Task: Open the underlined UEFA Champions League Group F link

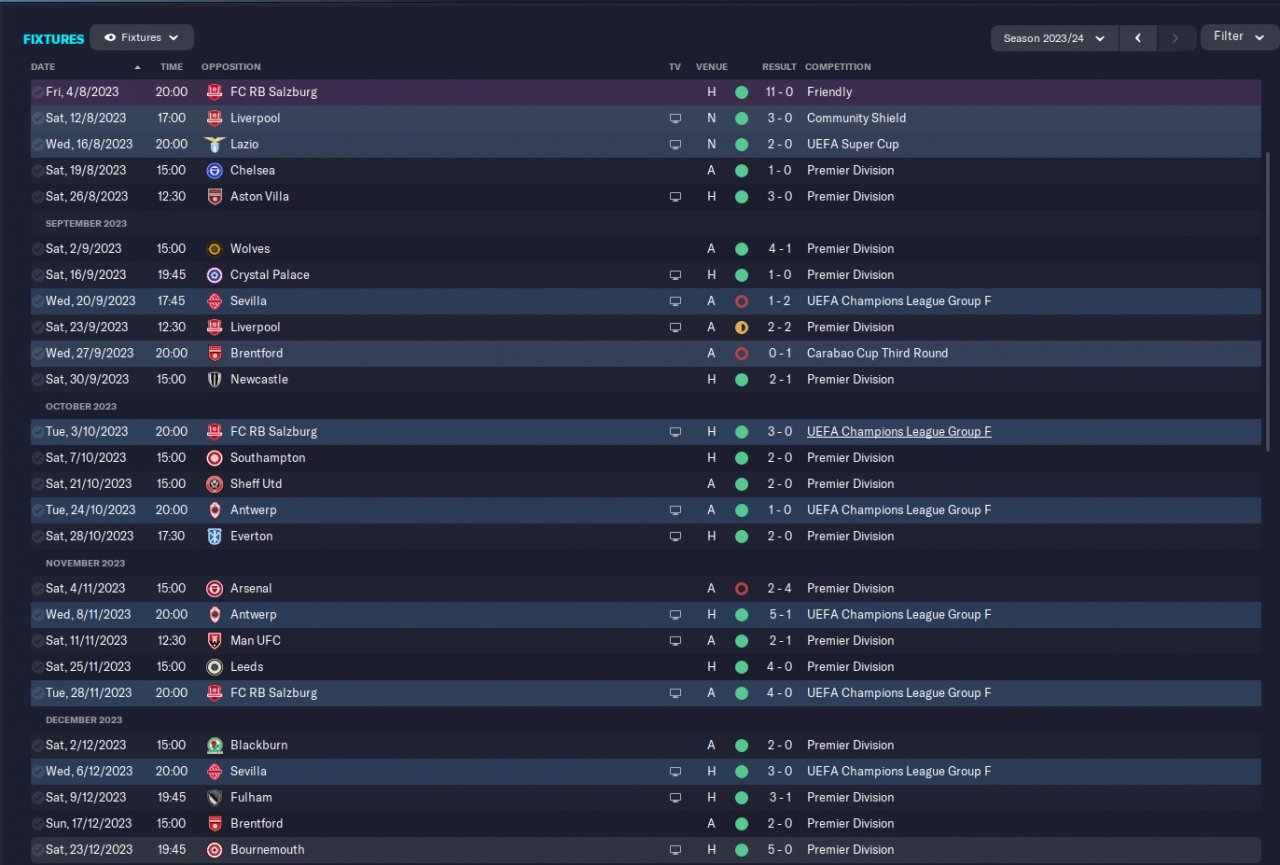Action: pos(899,432)
